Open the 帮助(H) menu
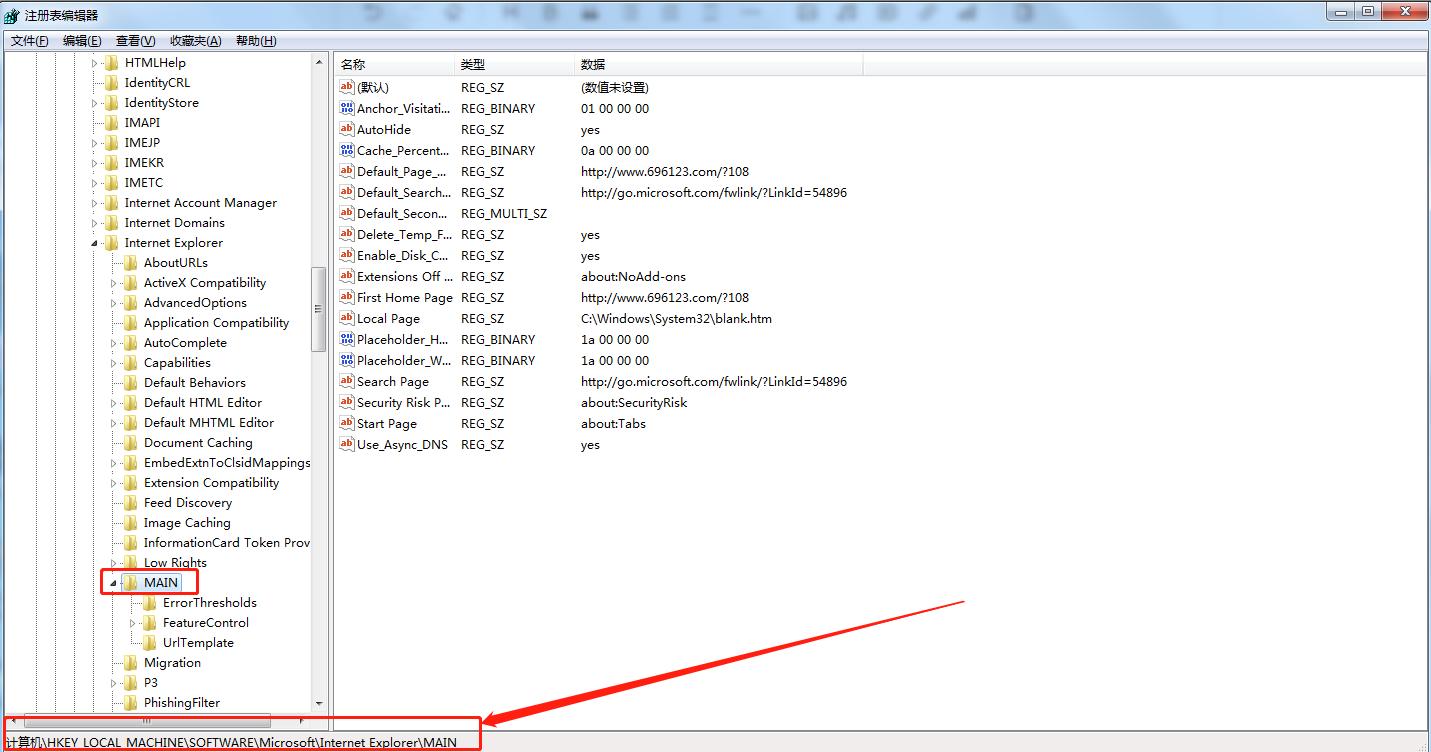This screenshot has width=1431, height=752. [x=256, y=41]
